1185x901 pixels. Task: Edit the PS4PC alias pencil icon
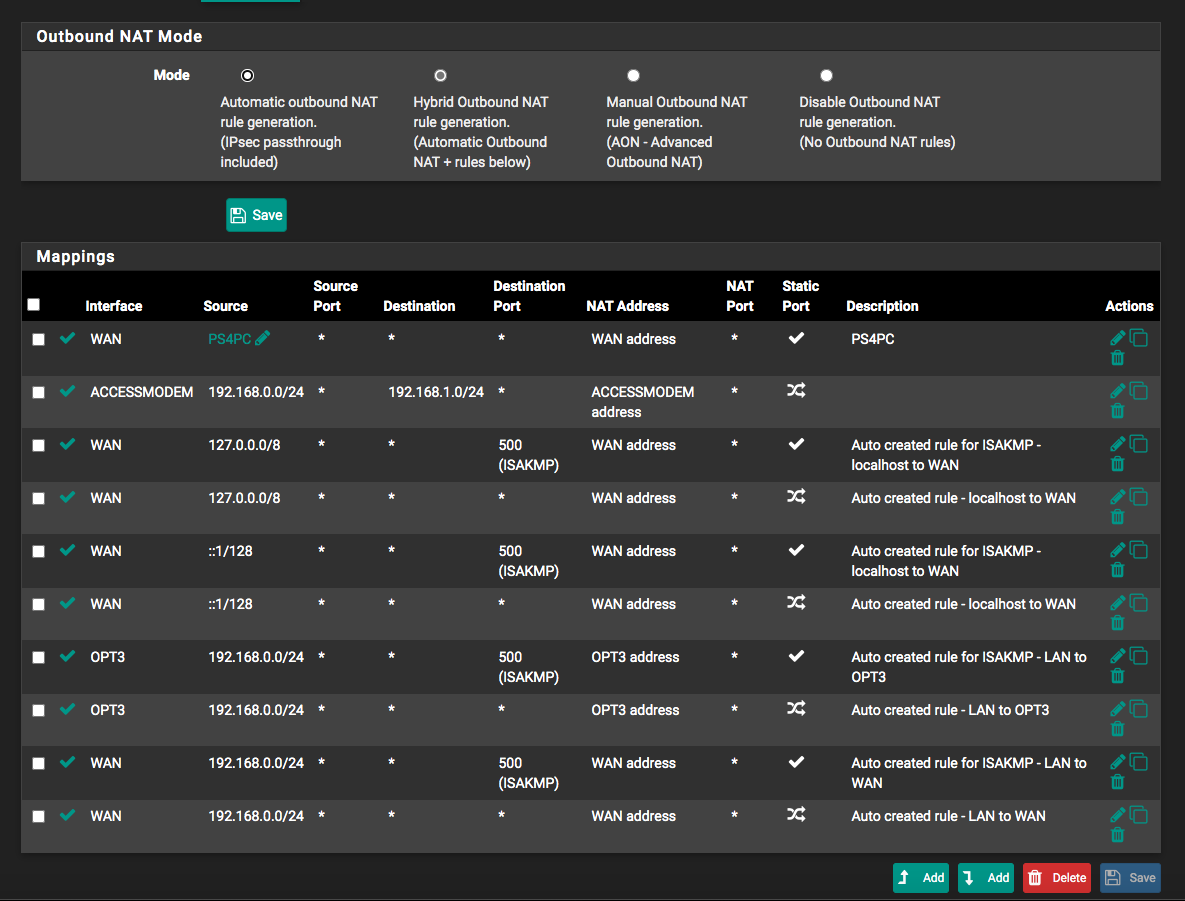[x=262, y=338]
